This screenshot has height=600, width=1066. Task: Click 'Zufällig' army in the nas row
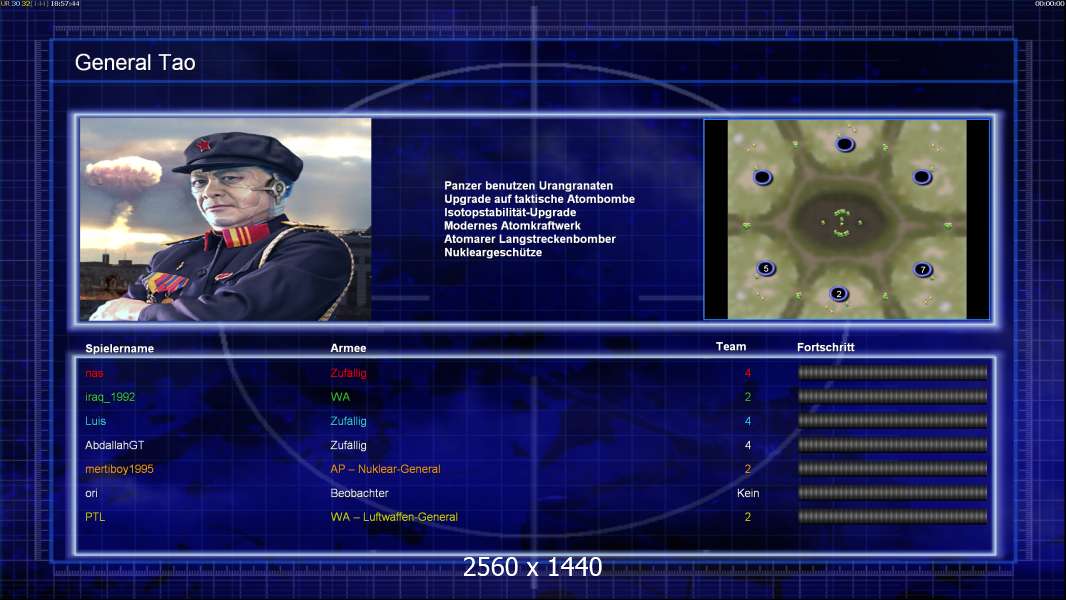(348, 373)
